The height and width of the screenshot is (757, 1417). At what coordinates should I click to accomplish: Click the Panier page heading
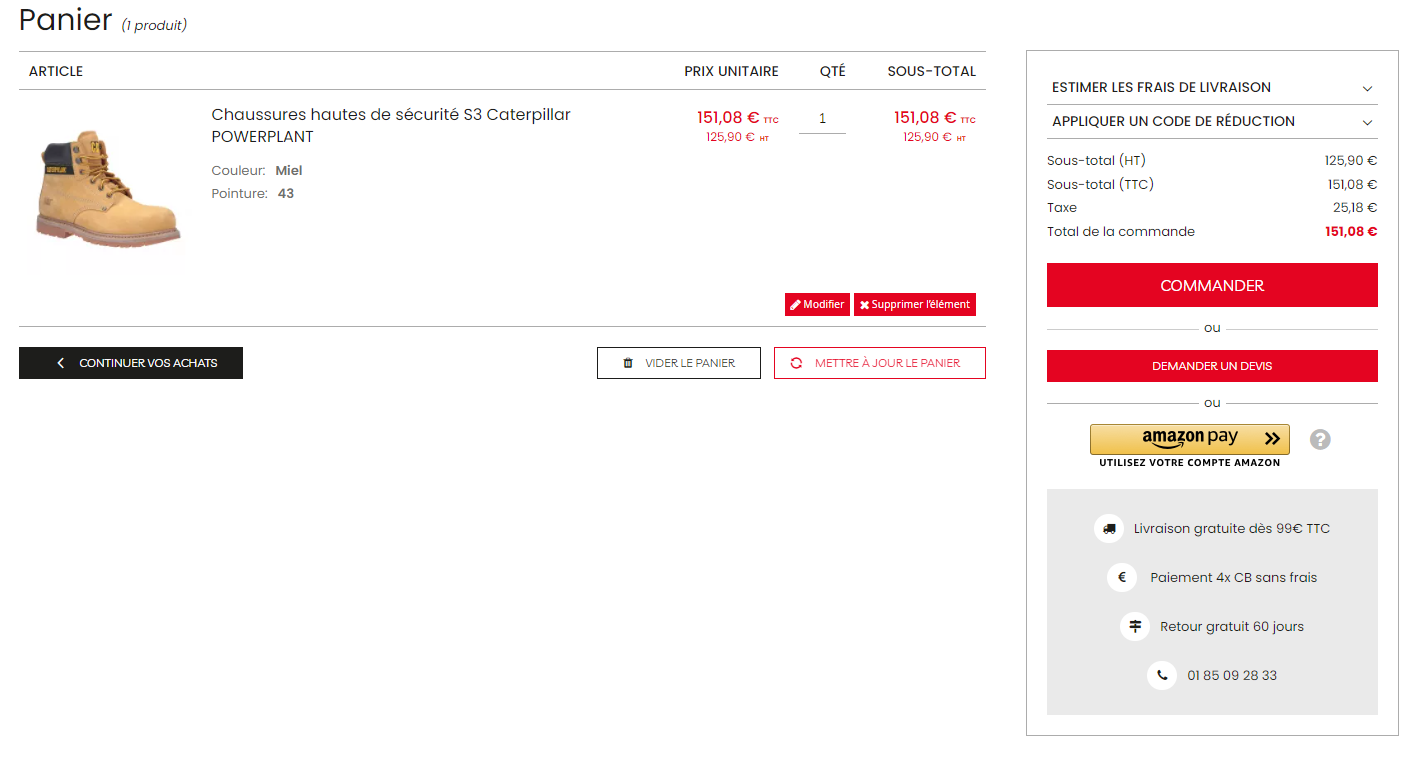pos(66,19)
